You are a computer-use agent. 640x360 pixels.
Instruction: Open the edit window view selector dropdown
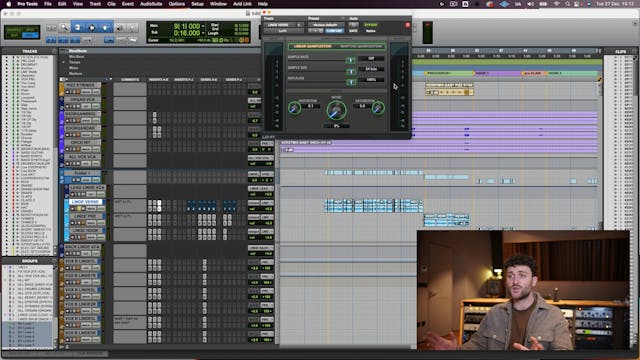coord(63,80)
